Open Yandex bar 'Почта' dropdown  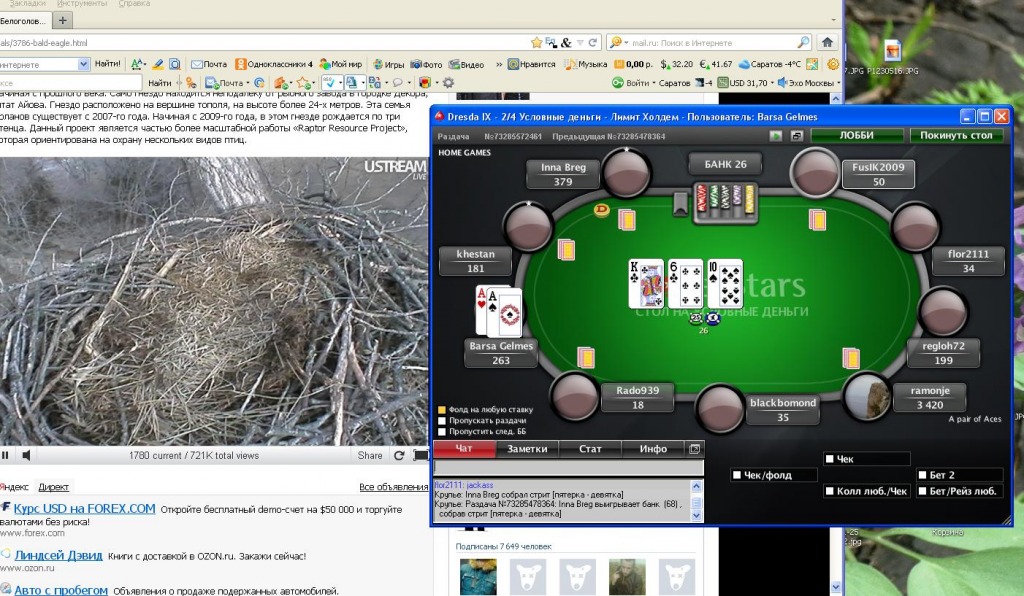coord(228,83)
